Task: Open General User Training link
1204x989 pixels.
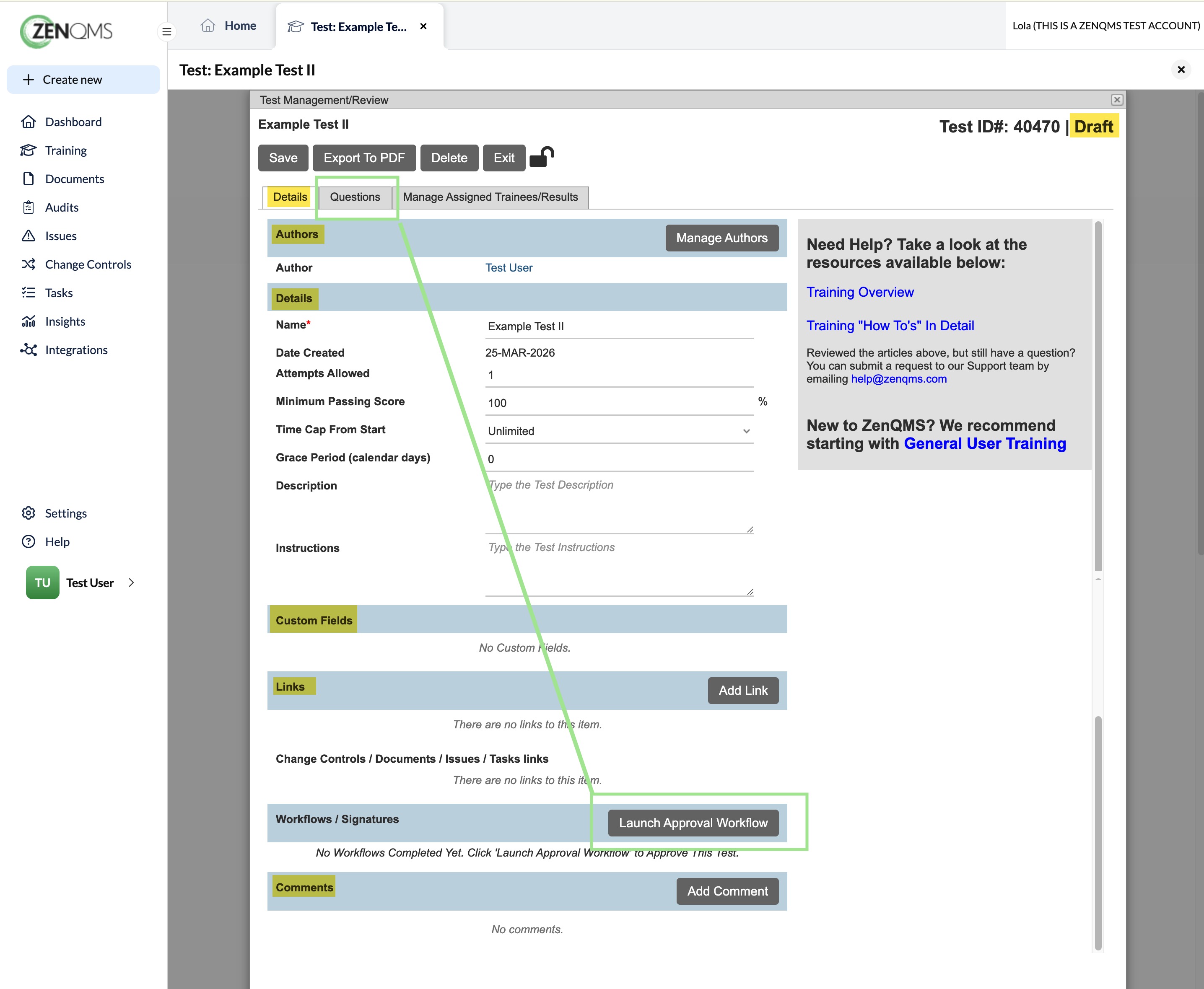Action: tap(985, 443)
